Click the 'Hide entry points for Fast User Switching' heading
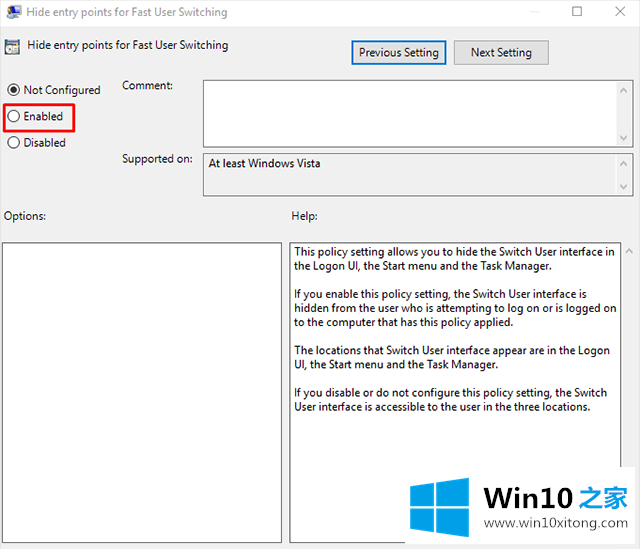This screenshot has width=640, height=549. click(128, 45)
